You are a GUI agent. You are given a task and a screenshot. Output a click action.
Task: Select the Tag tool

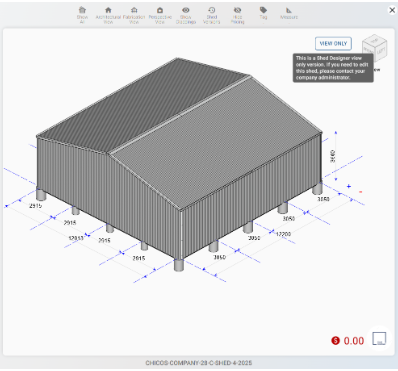(x=263, y=13)
